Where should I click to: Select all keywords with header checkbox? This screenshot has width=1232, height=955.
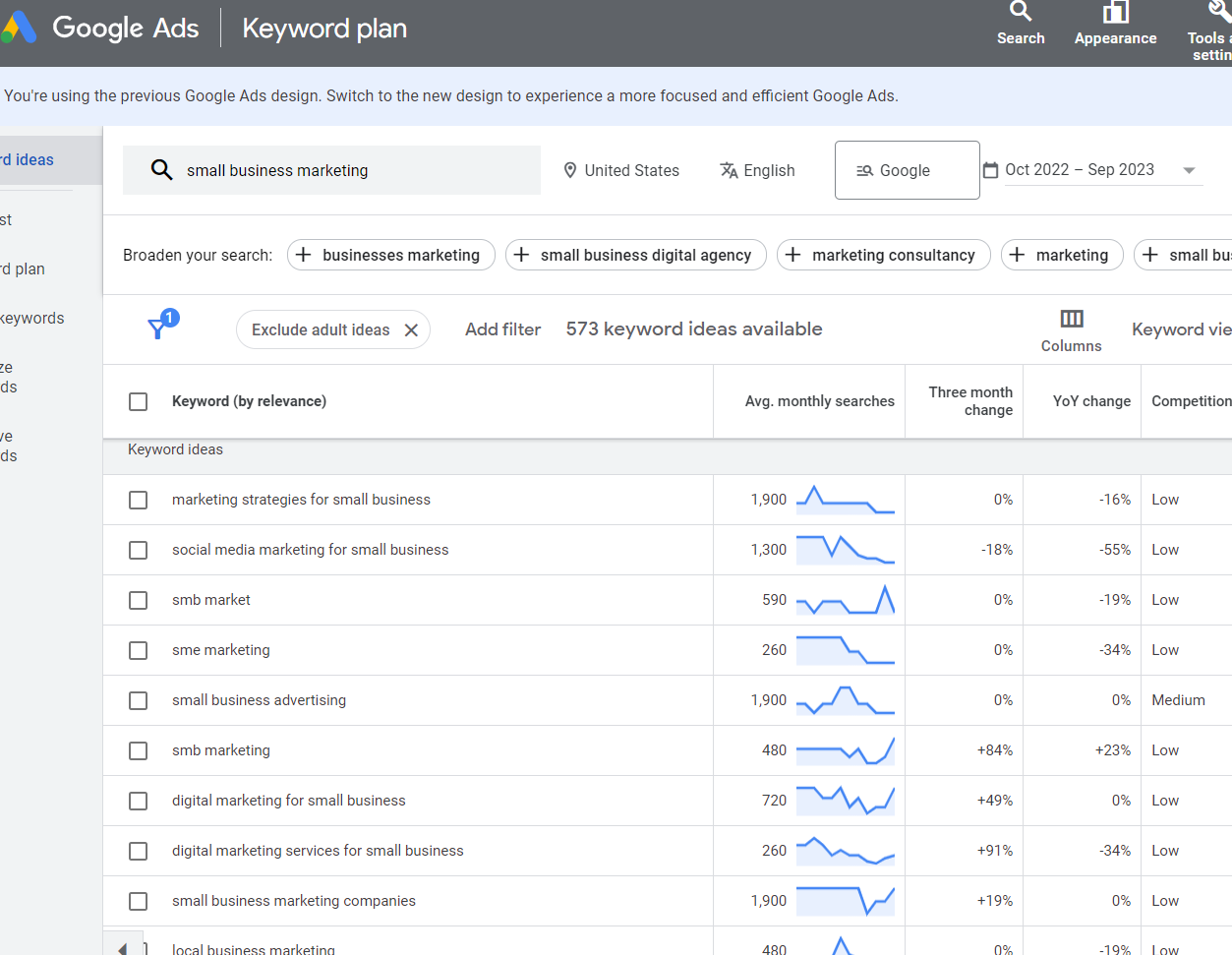139,401
